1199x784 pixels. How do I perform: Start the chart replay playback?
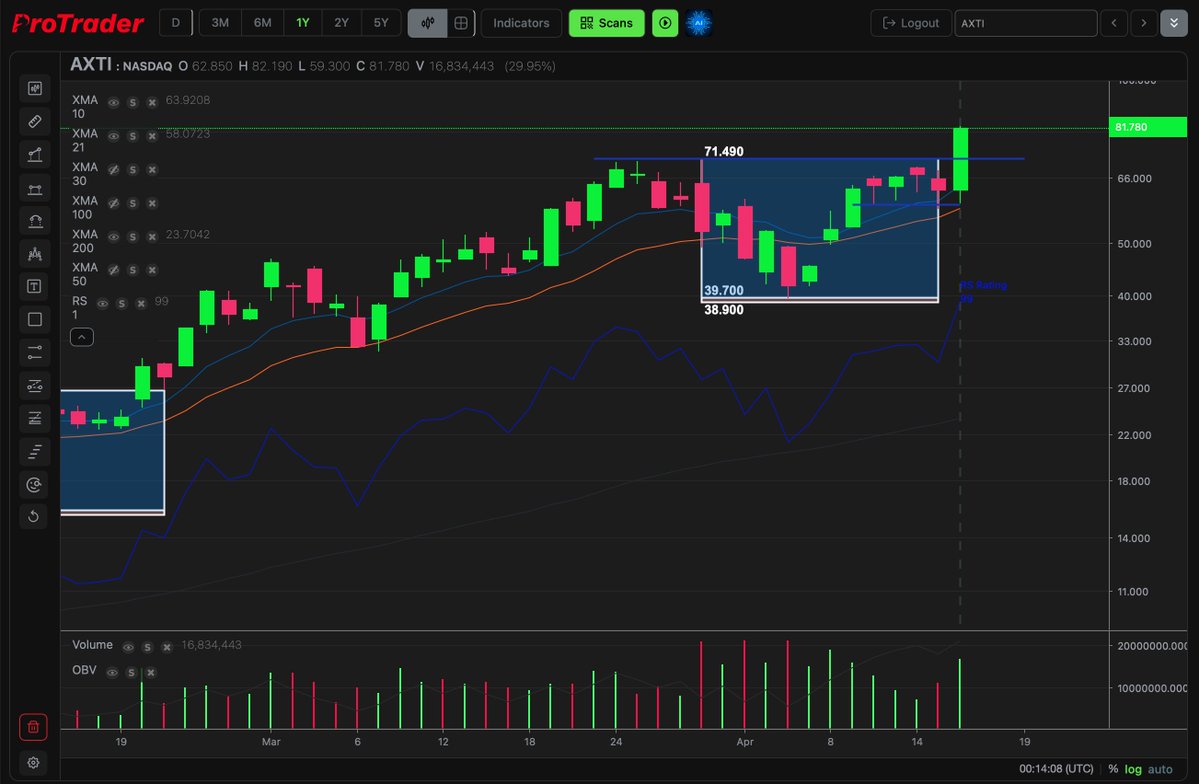point(665,22)
